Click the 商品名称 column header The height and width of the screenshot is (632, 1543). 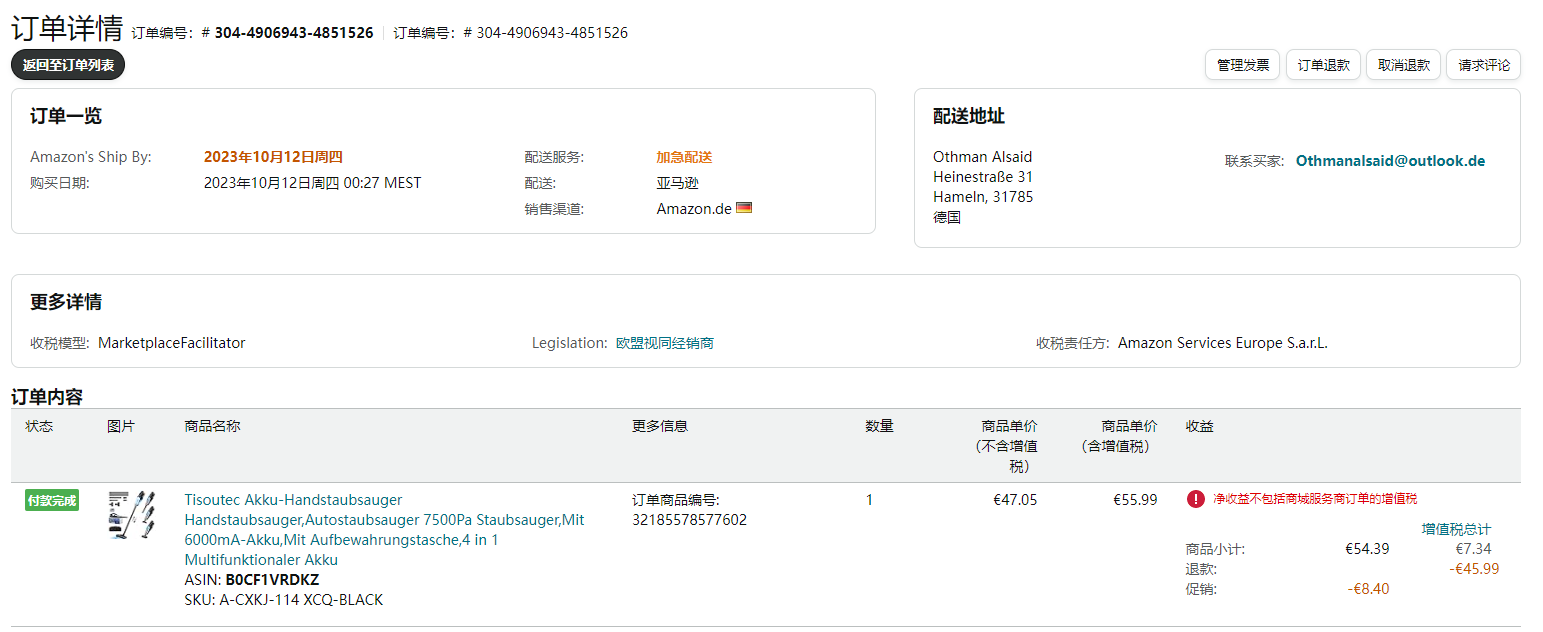[x=212, y=426]
